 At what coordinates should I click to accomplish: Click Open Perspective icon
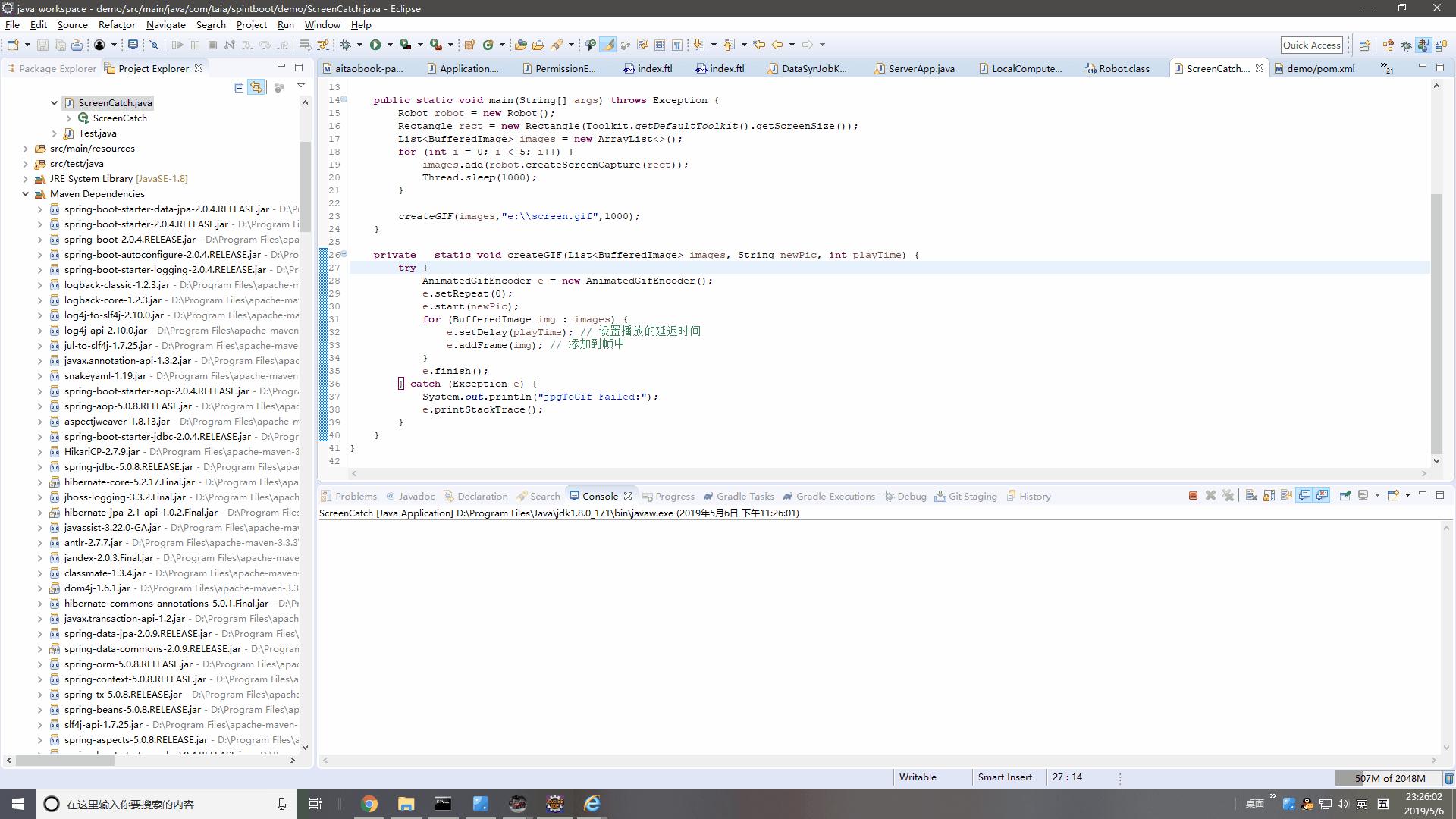click(1364, 45)
